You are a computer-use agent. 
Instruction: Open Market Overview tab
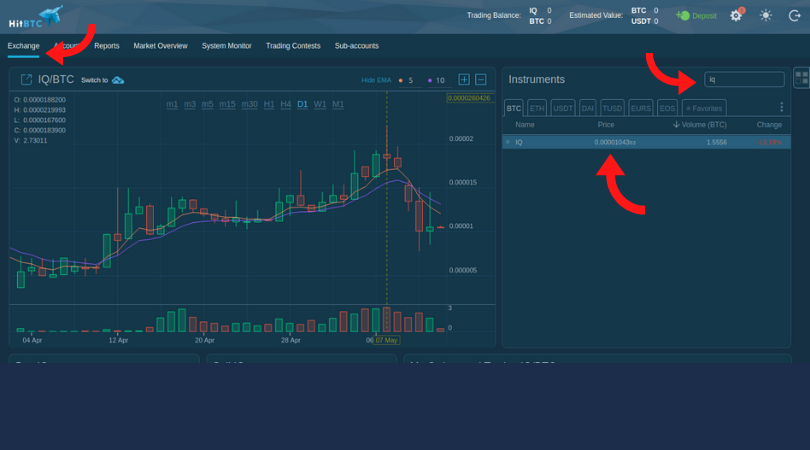tap(160, 46)
